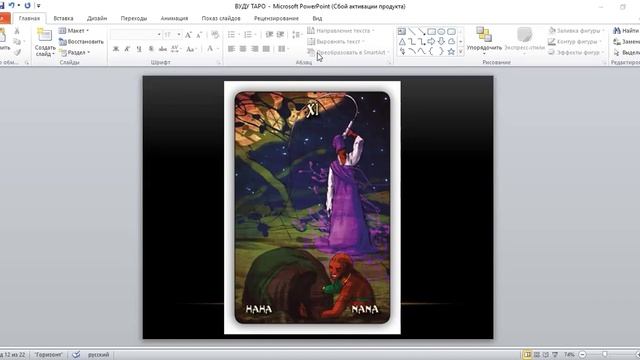
Task: Align text to the right
Action: 255,49
